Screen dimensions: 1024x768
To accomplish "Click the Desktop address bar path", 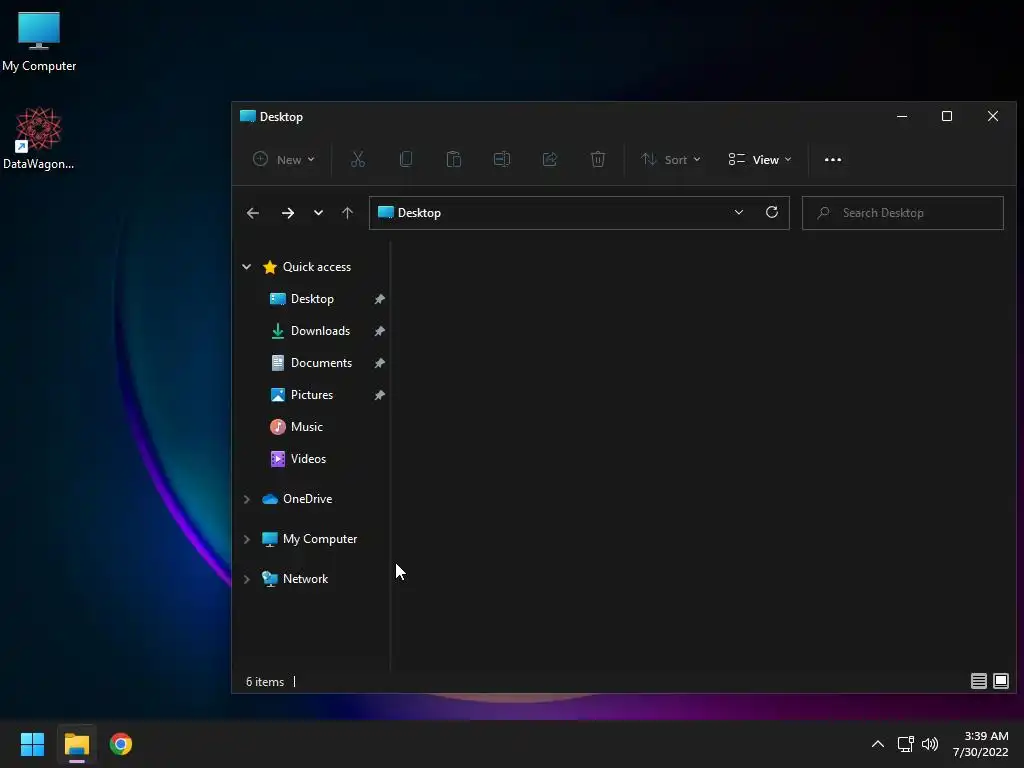I will click(x=419, y=213).
